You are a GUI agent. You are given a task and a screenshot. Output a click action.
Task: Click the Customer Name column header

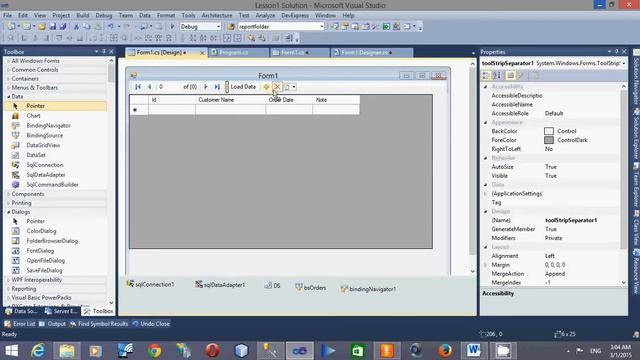click(x=230, y=100)
